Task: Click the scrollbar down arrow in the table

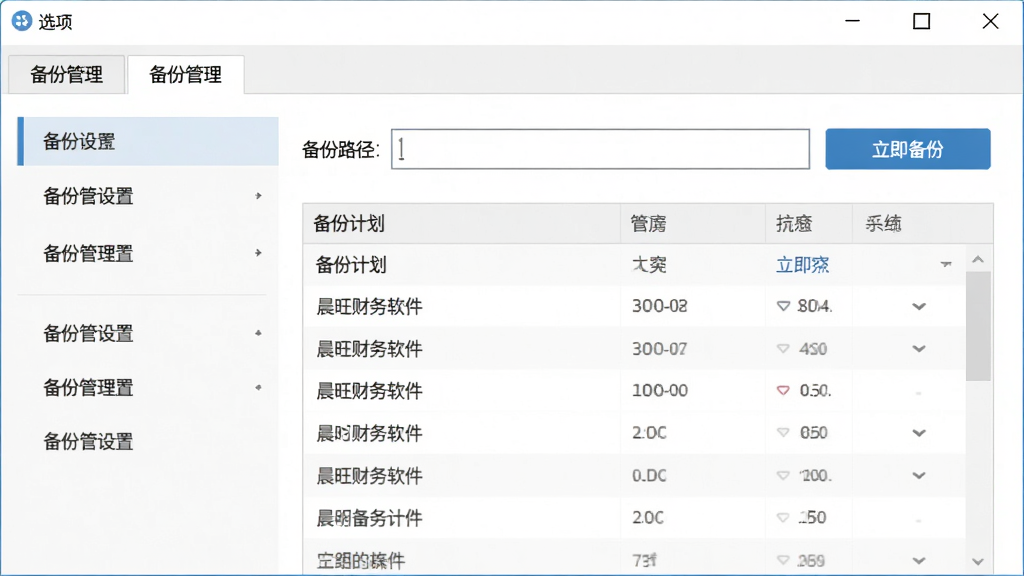Action: (x=978, y=561)
